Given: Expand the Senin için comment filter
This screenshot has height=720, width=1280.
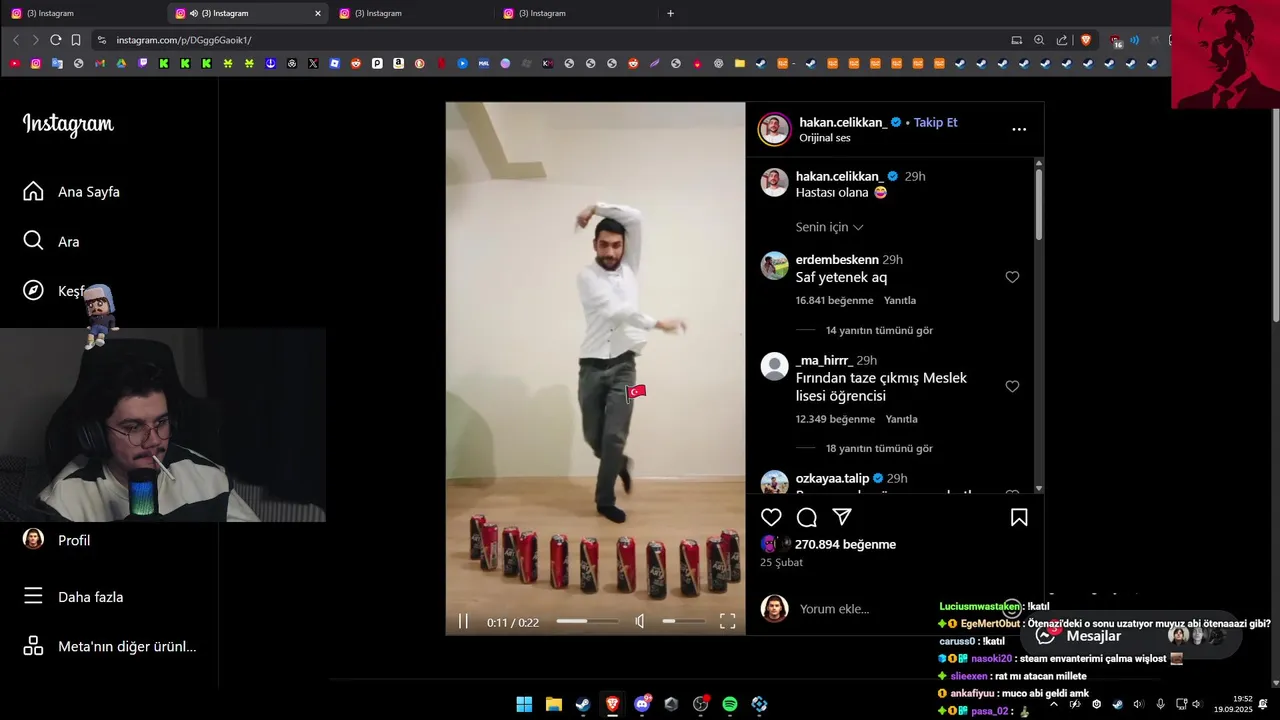Looking at the screenshot, I should click(x=829, y=227).
